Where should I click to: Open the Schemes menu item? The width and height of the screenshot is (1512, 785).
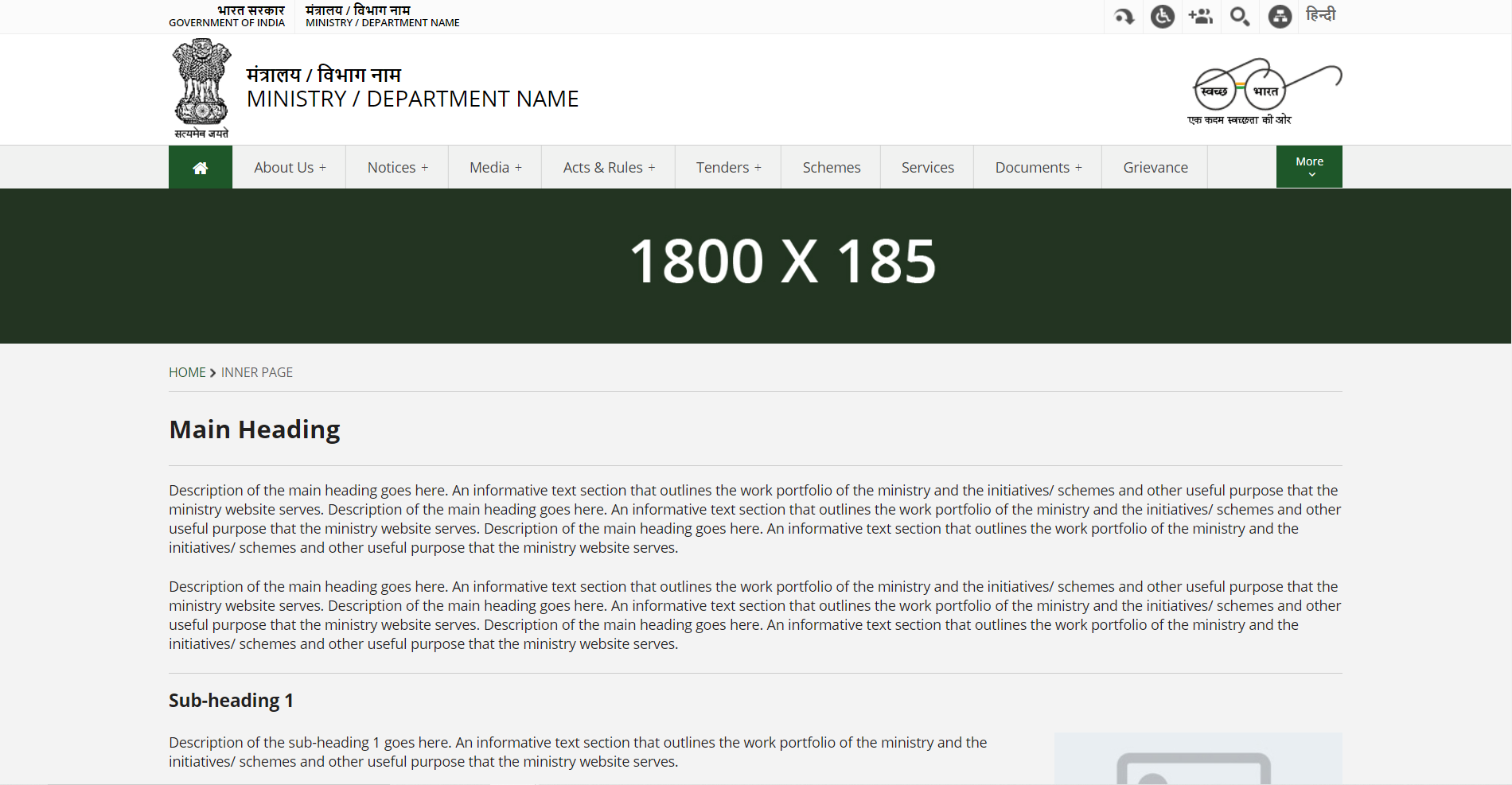click(831, 168)
